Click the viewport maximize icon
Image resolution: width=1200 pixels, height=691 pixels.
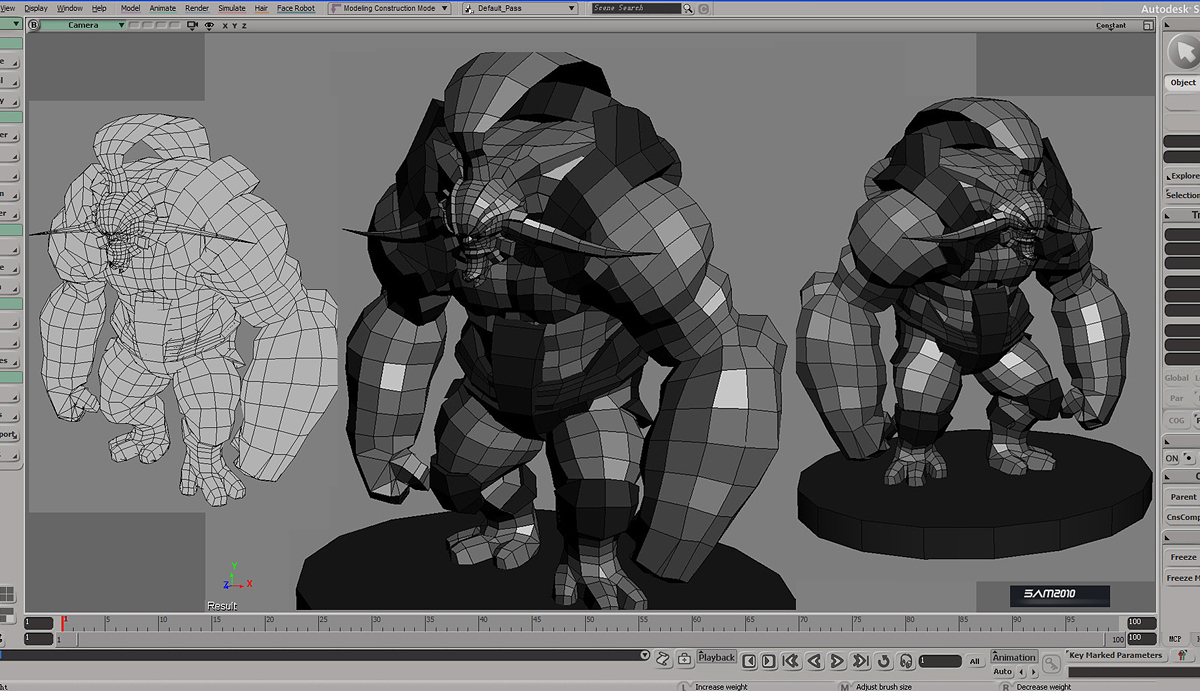coord(1147,26)
